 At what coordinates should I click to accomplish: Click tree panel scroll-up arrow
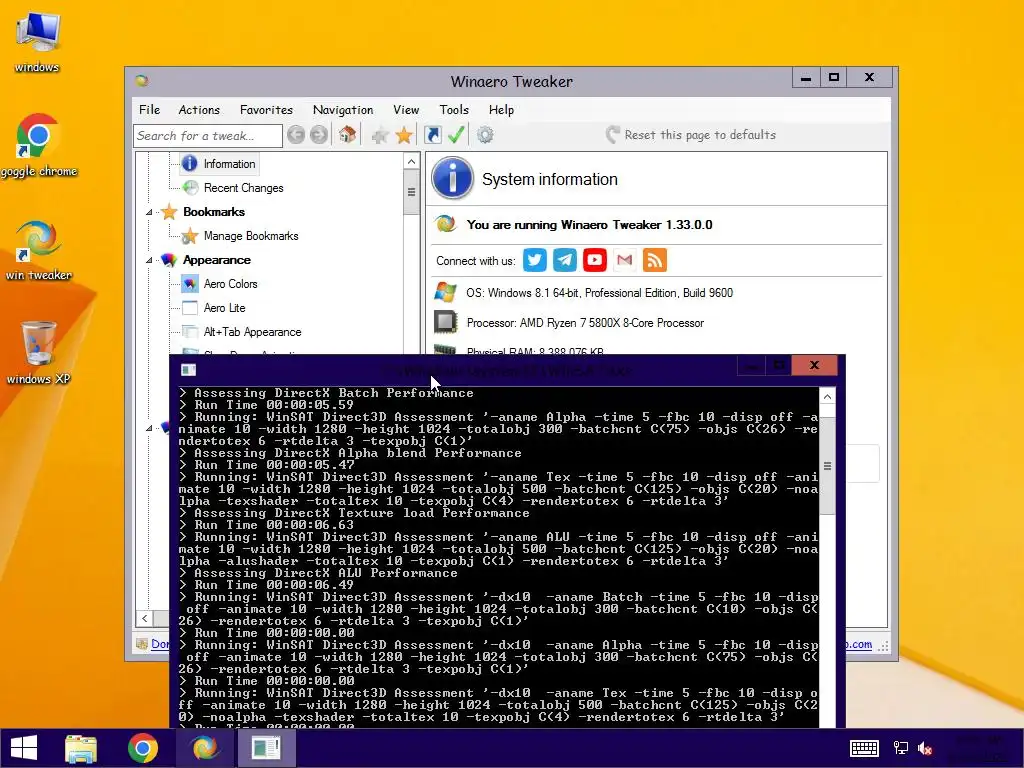(x=411, y=161)
